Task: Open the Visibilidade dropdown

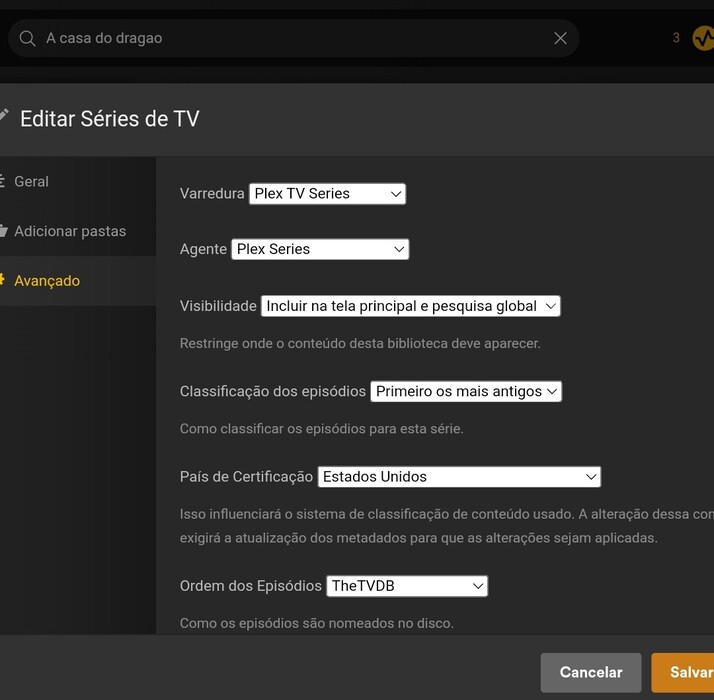Action: click(411, 306)
